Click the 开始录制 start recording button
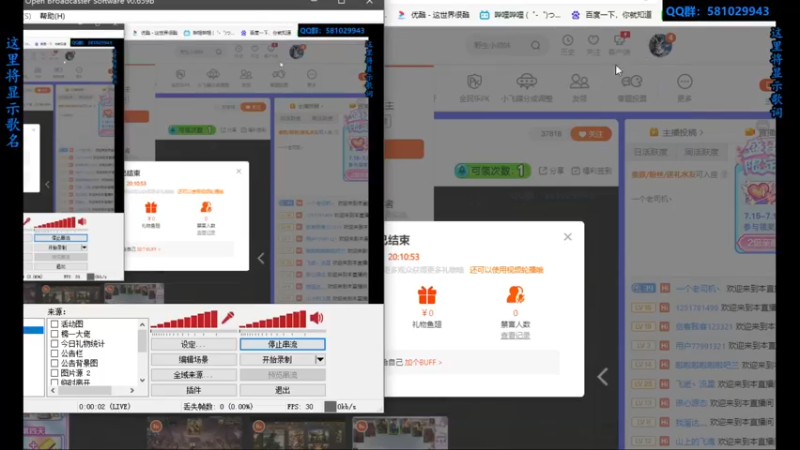Viewport: 800px width, 450px height. click(278, 360)
